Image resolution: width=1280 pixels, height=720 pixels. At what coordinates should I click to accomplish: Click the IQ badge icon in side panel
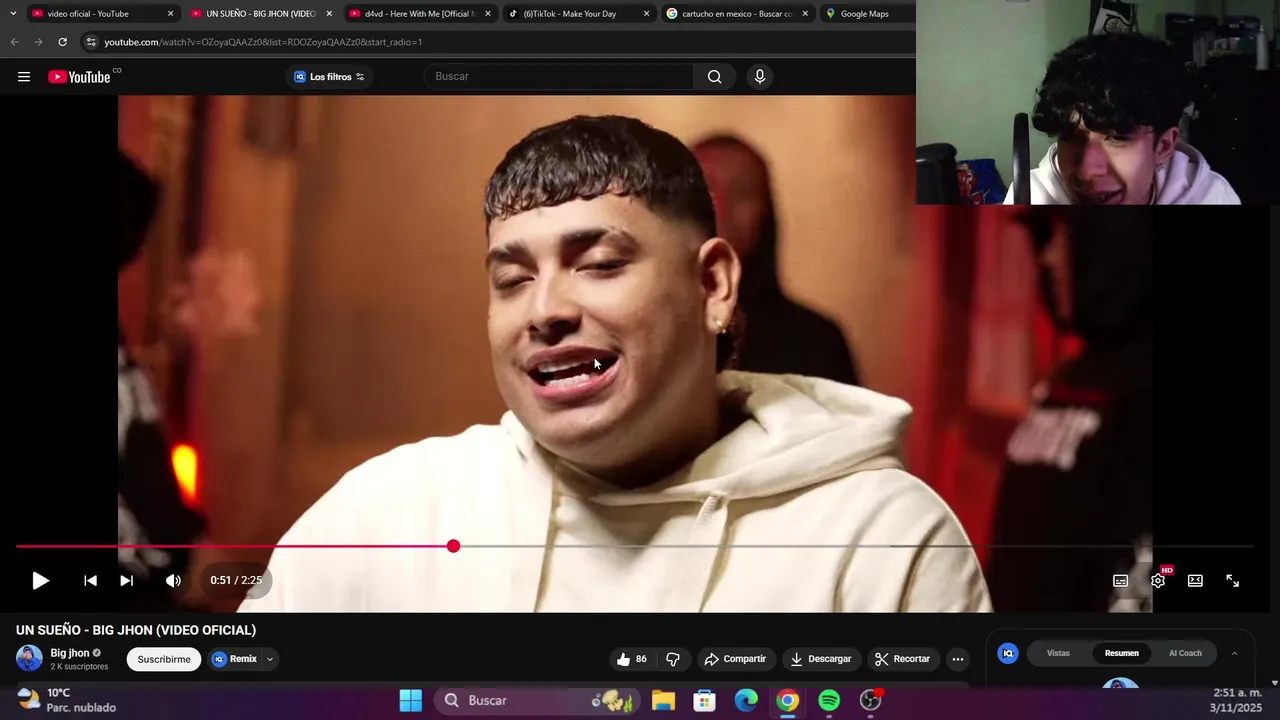click(x=1008, y=653)
